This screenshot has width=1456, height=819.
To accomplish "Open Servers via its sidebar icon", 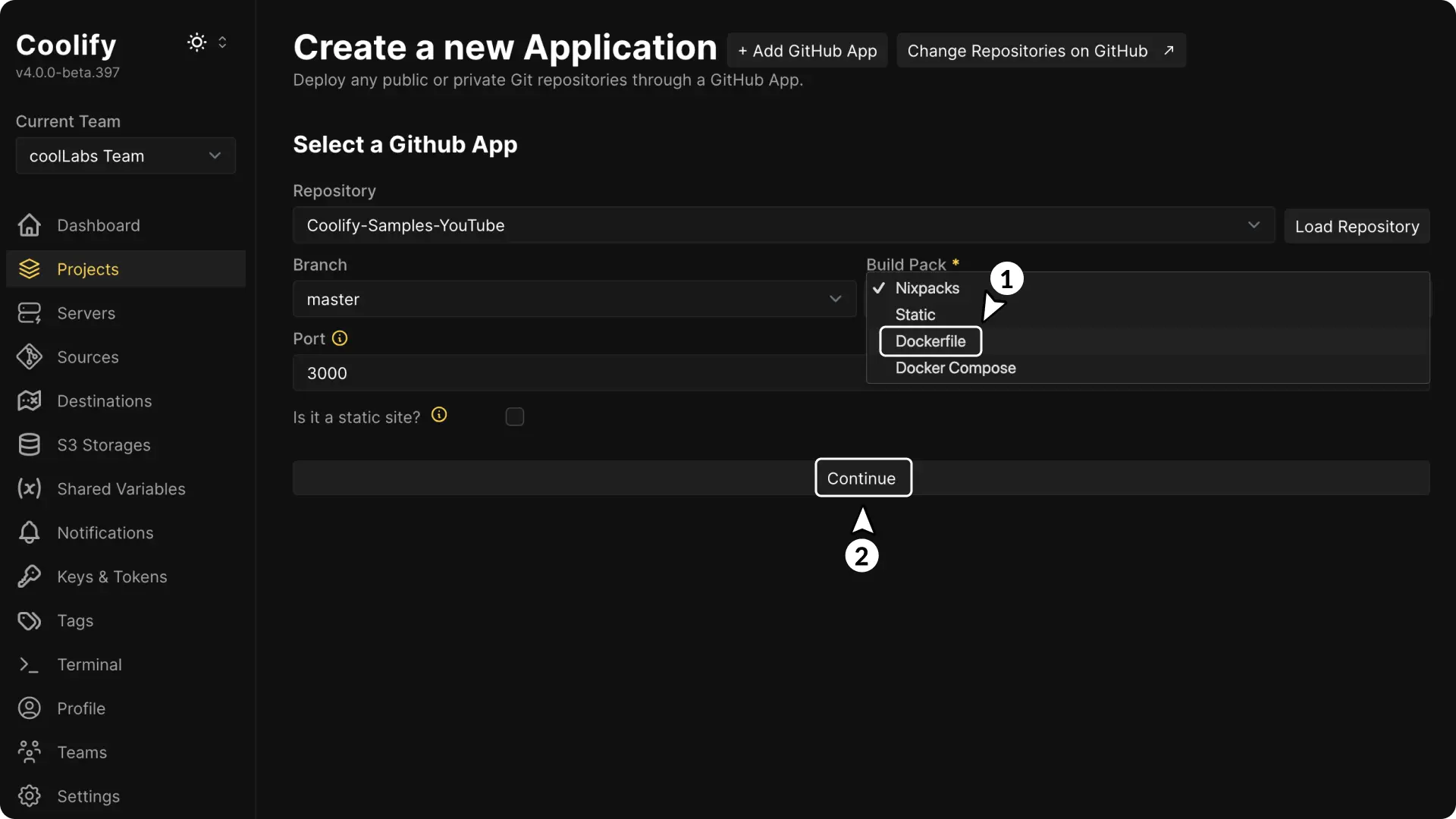I will coord(30,313).
